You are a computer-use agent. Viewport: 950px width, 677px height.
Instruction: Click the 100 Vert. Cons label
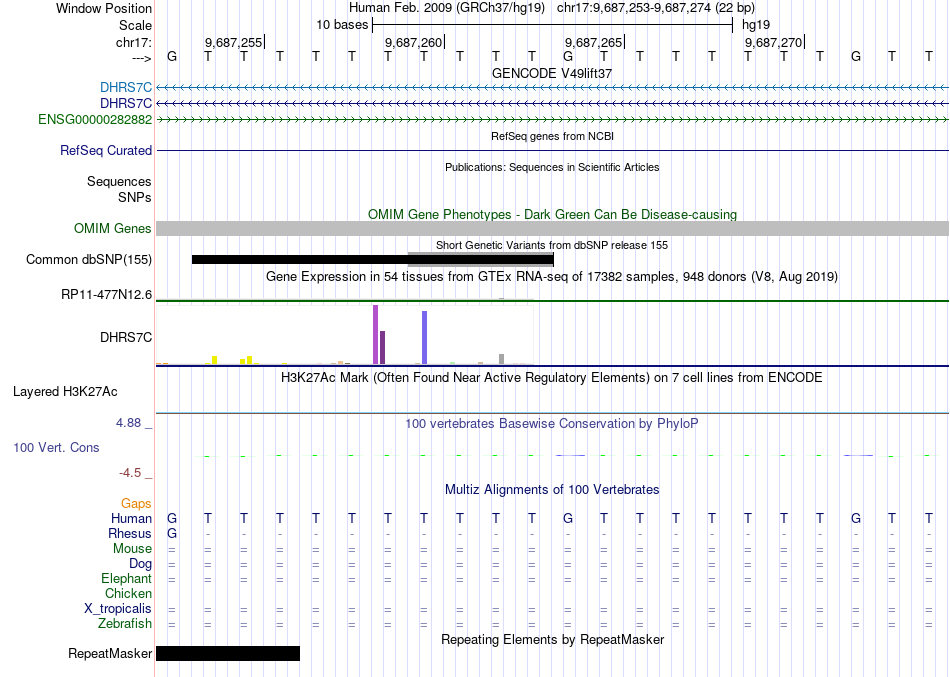coord(56,447)
